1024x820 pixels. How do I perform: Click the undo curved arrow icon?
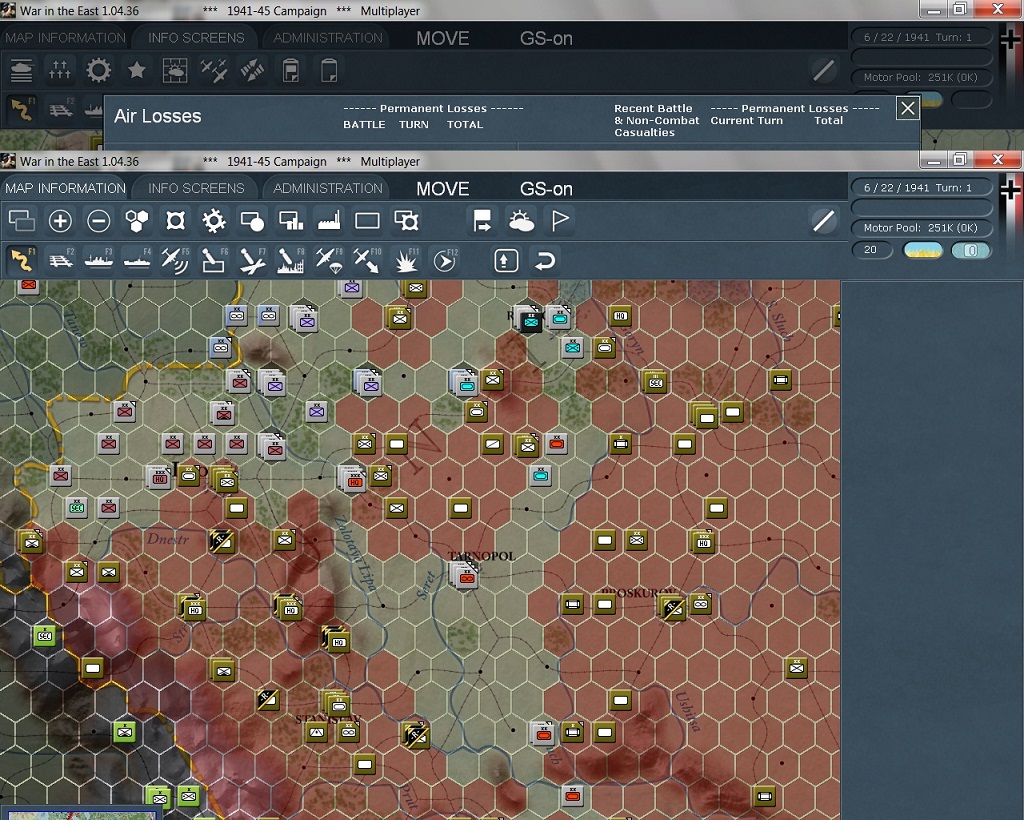pyautogui.click(x=545, y=260)
